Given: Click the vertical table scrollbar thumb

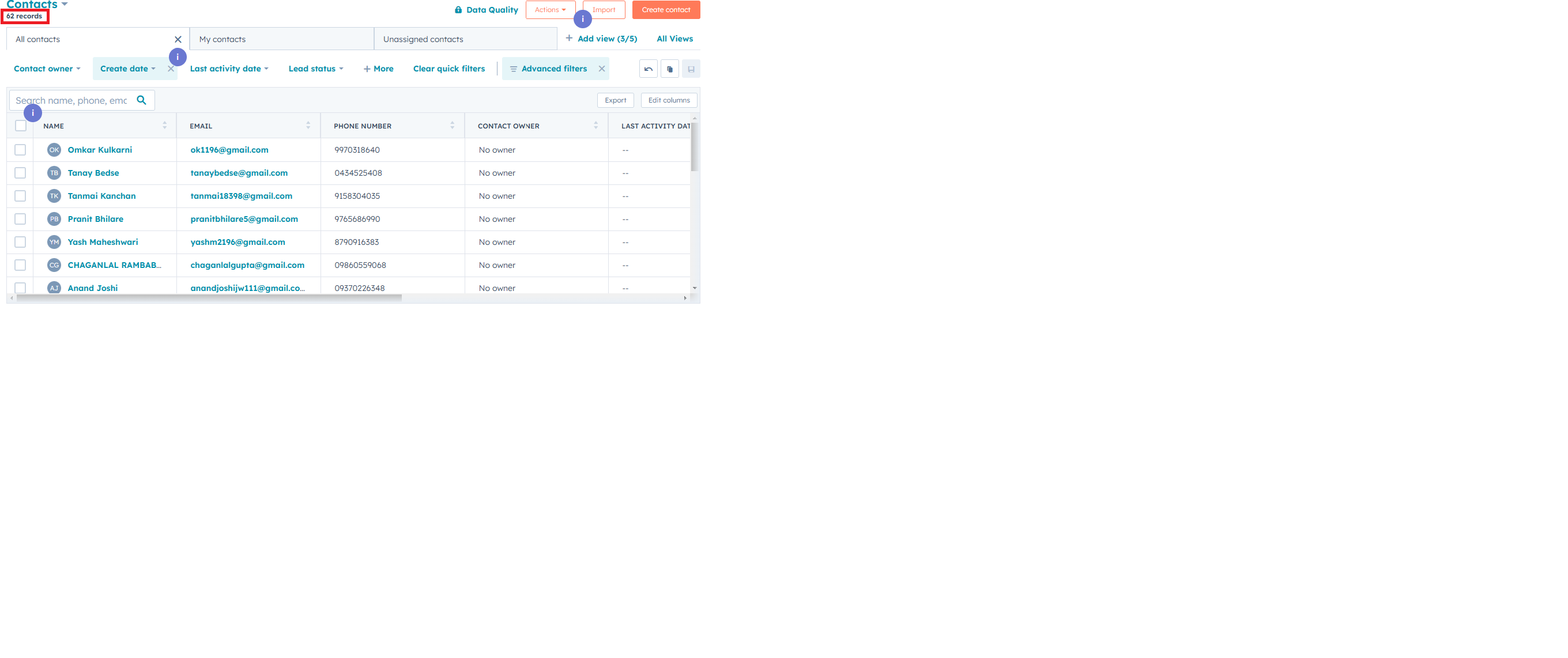Looking at the screenshot, I should (x=694, y=146).
